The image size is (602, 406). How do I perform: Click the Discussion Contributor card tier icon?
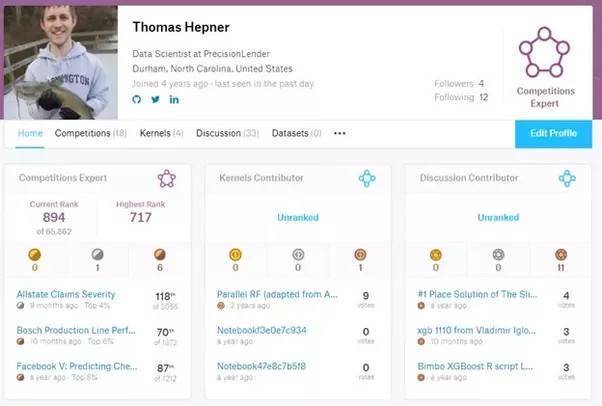coord(567,179)
